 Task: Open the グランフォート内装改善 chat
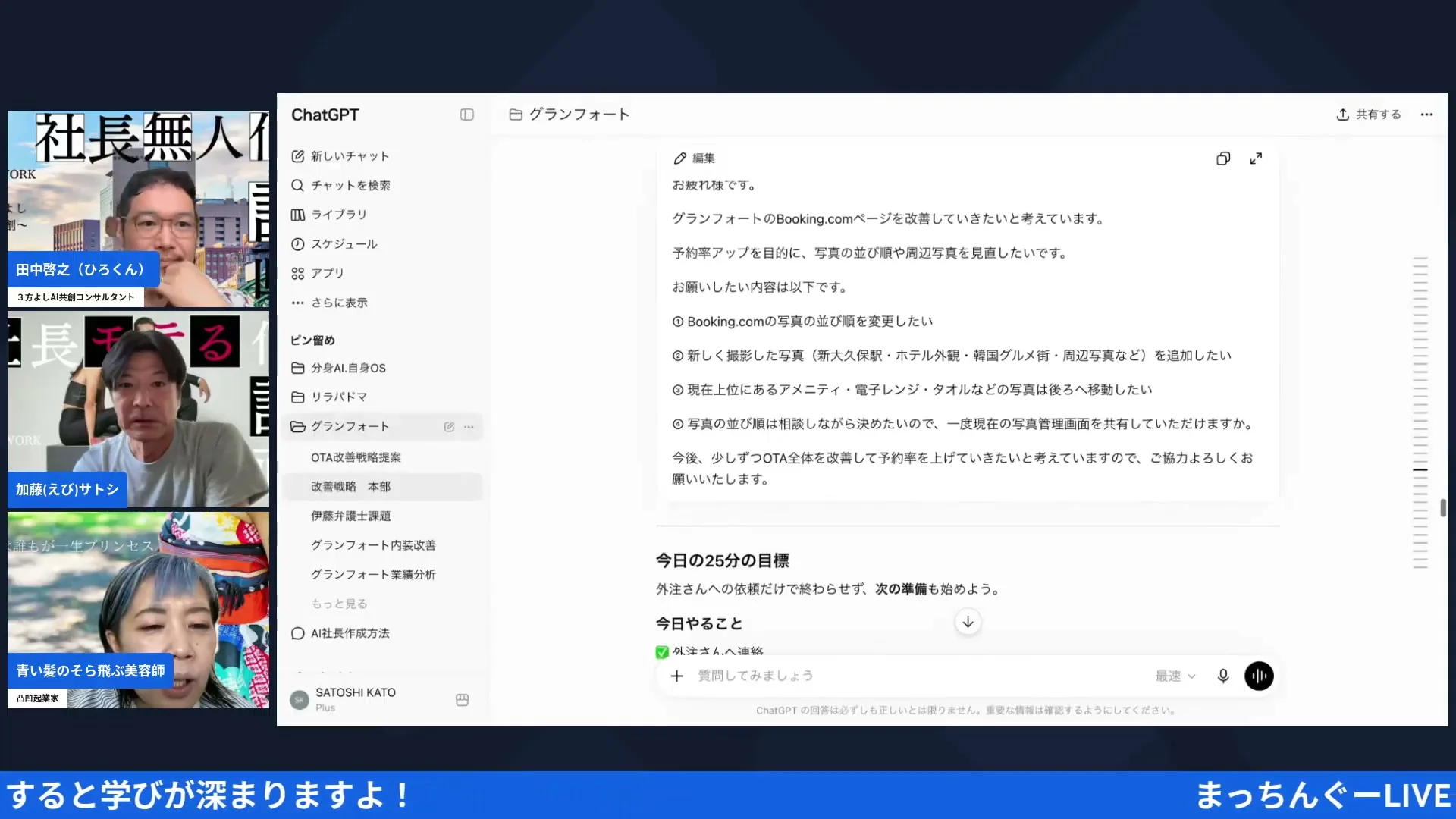[x=373, y=545]
